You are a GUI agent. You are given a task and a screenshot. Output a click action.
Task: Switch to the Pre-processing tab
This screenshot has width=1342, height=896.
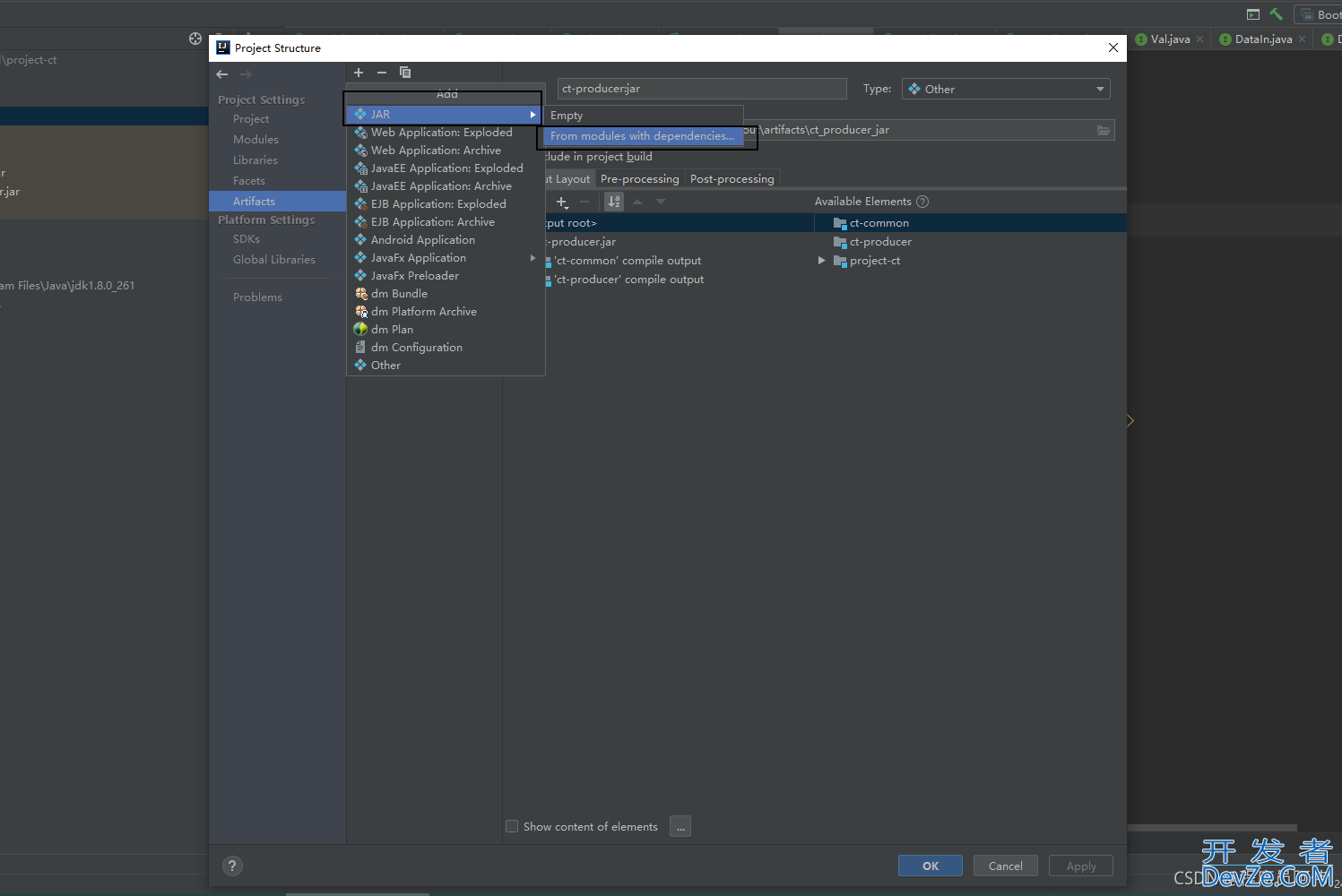[x=640, y=179]
